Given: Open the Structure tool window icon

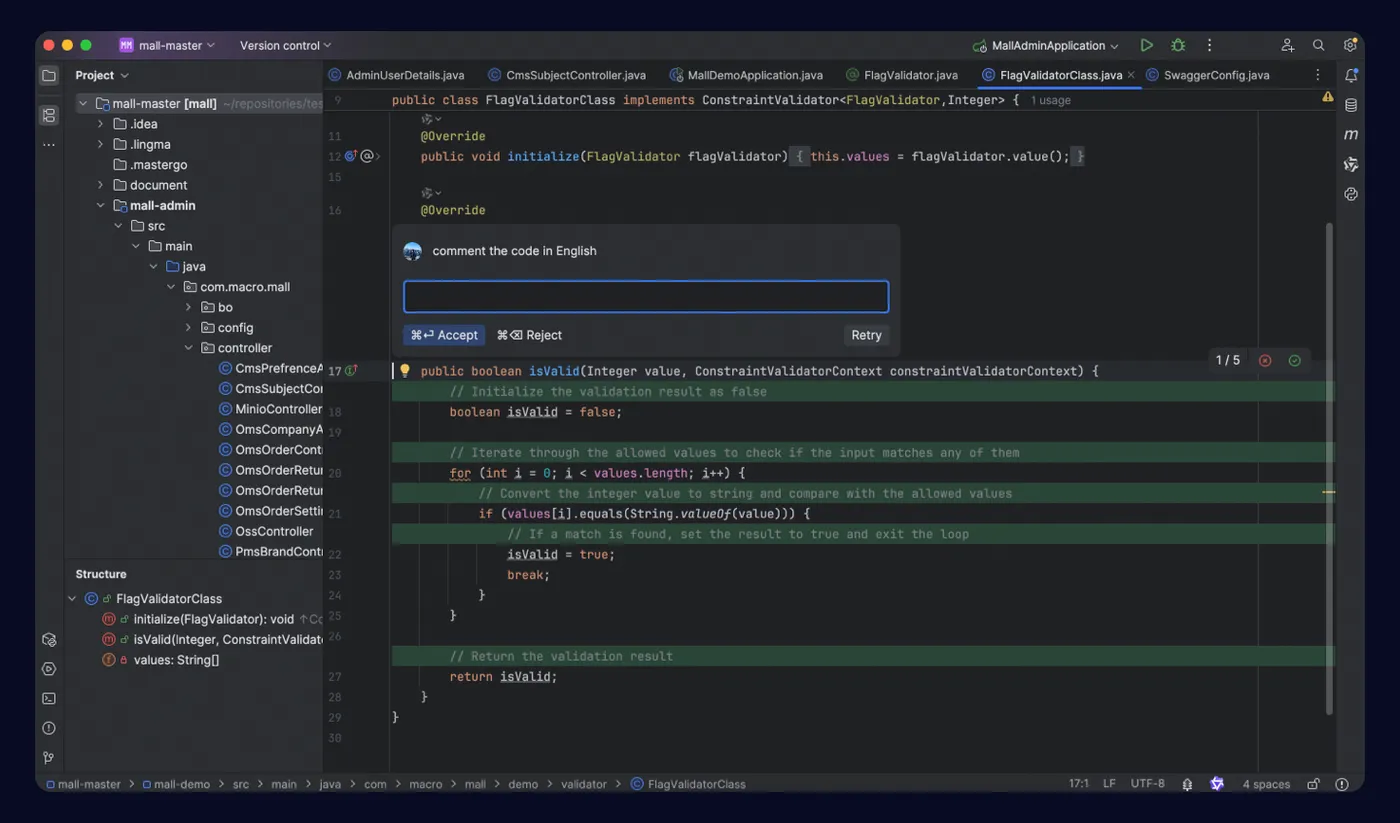Looking at the screenshot, I should [x=49, y=115].
